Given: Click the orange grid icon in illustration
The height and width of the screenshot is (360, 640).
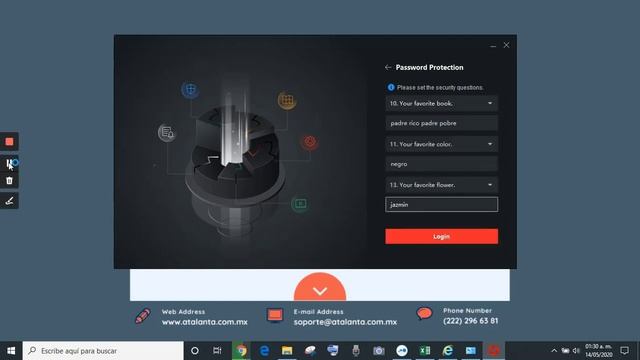Looking at the screenshot, I should tap(287, 100).
